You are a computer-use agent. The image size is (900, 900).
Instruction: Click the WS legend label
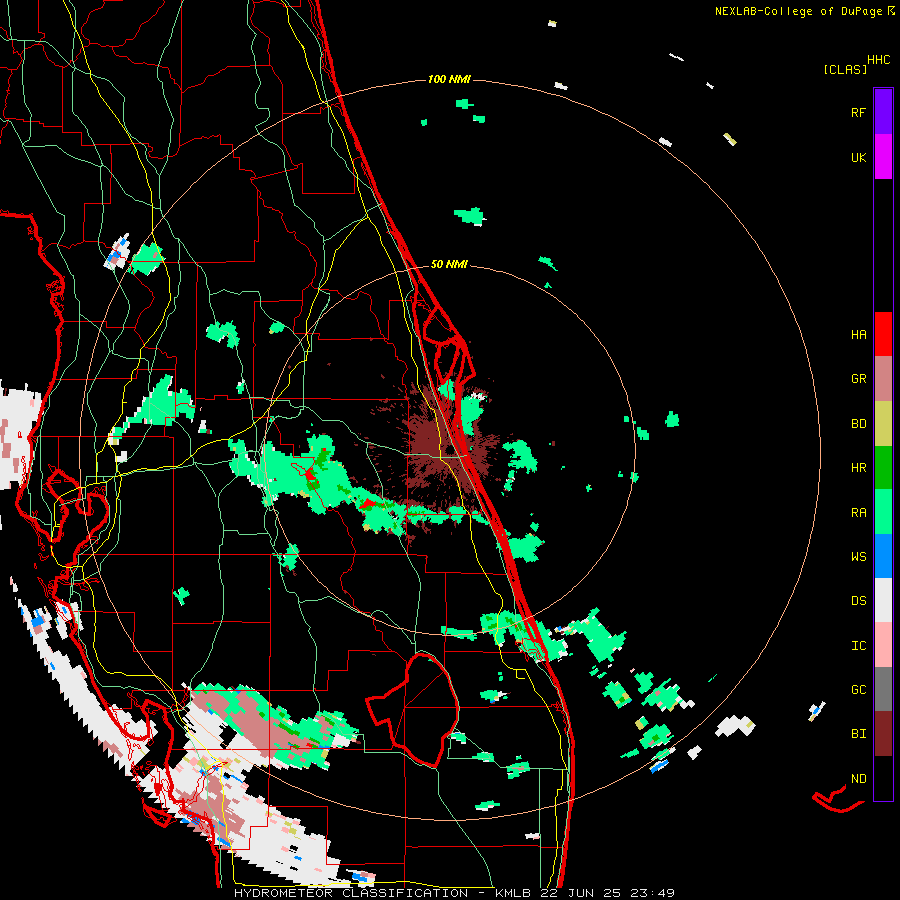click(858, 557)
